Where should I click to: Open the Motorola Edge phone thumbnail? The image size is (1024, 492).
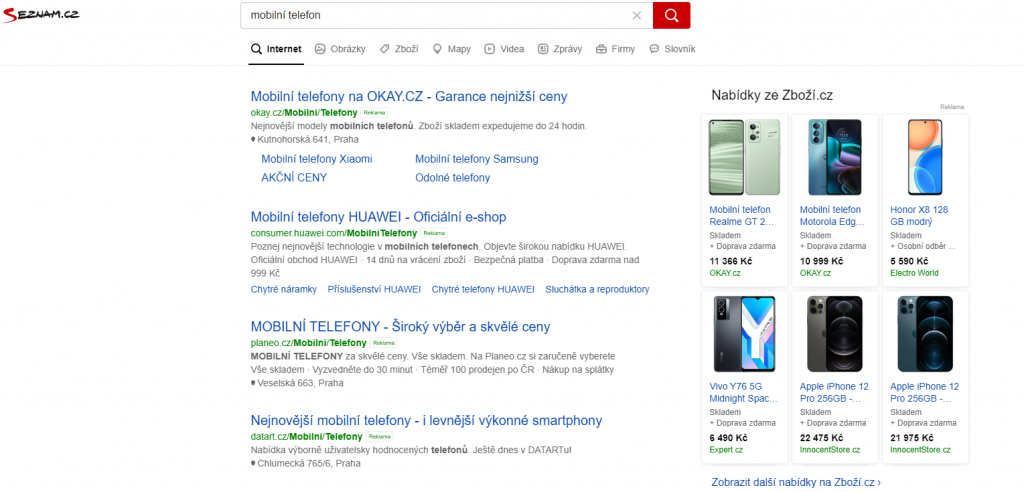click(835, 157)
